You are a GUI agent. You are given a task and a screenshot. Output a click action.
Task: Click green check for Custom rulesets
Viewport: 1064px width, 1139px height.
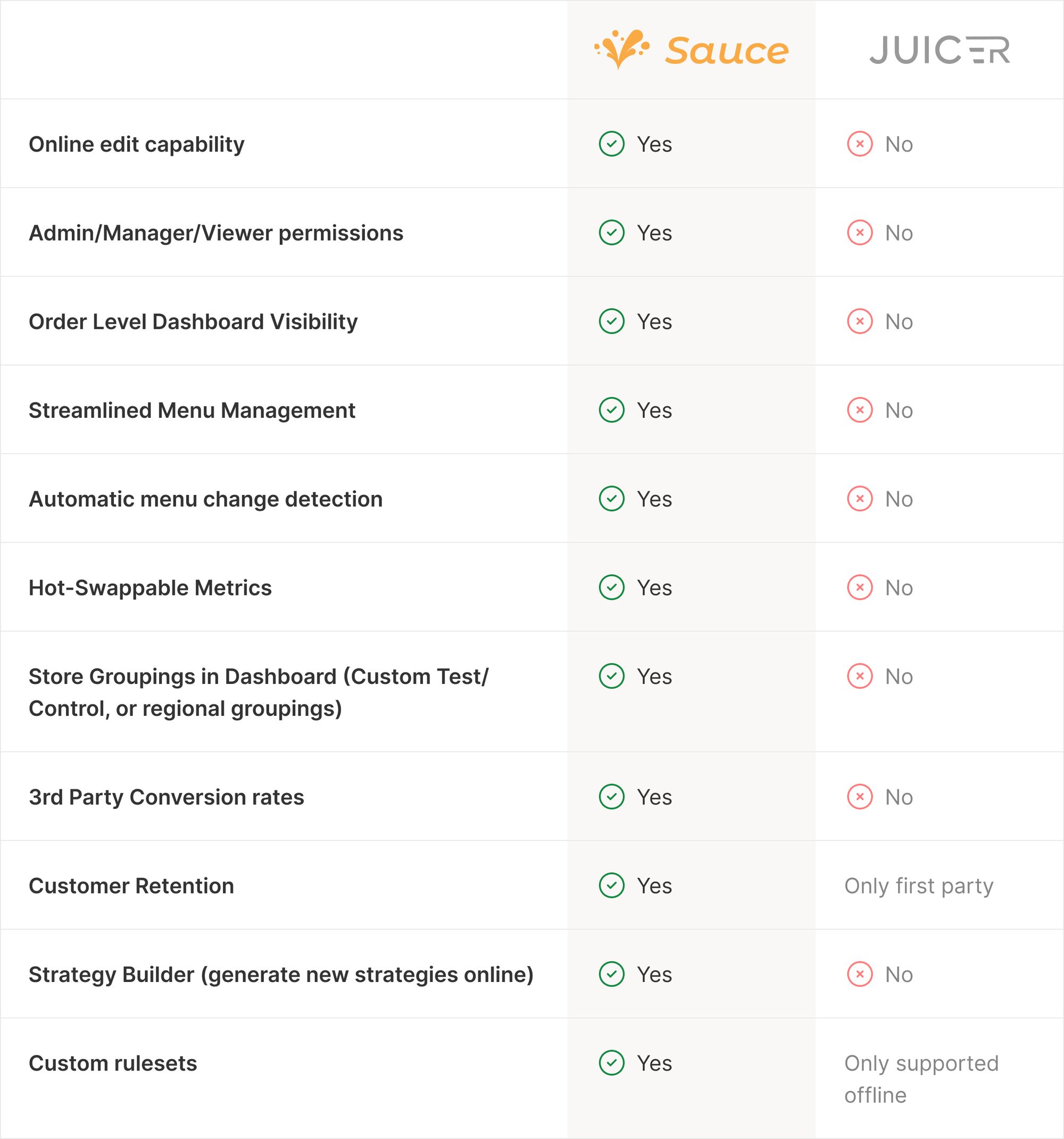tap(612, 1063)
